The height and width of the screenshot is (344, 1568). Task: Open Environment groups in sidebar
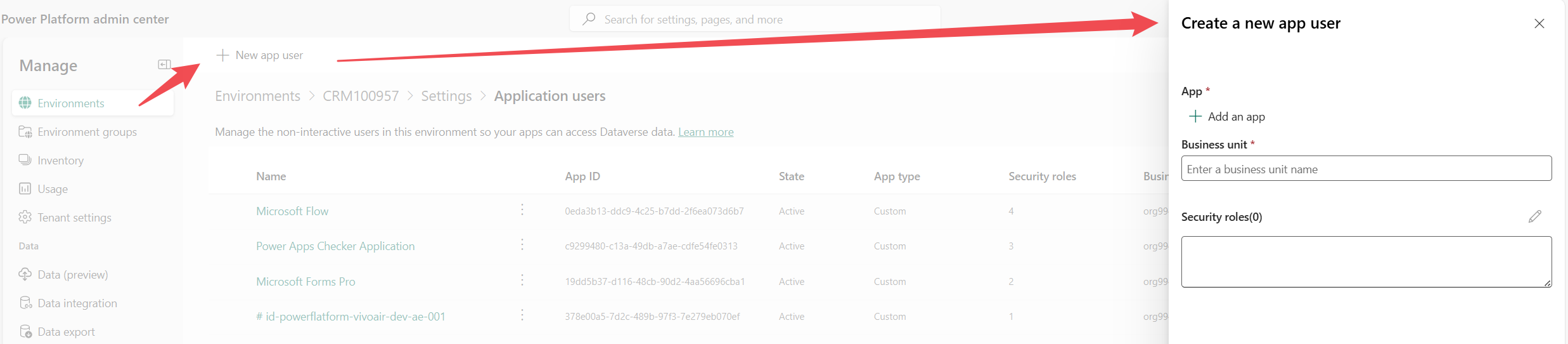click(x=87, y=132)
